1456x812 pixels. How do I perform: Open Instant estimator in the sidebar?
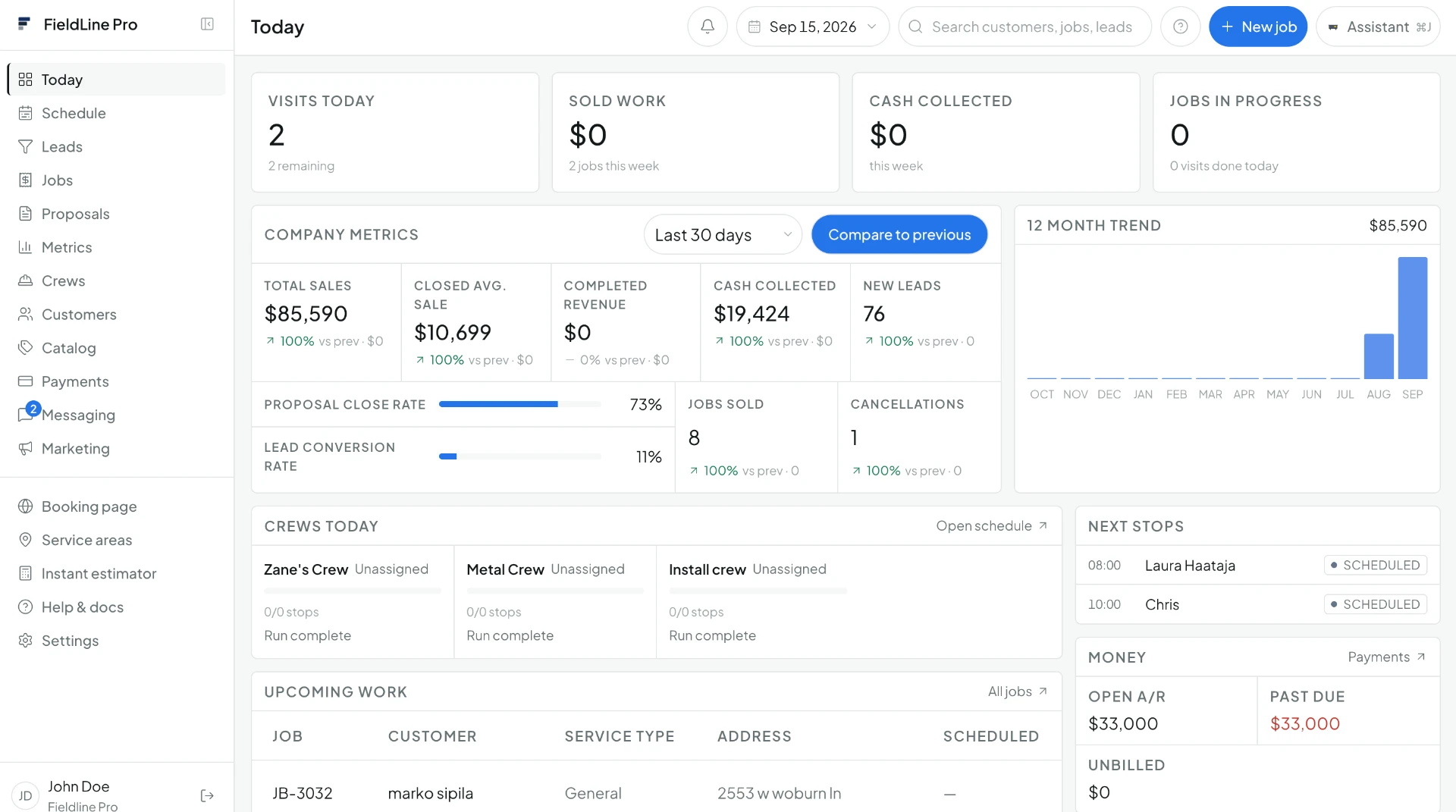(116, 574)
